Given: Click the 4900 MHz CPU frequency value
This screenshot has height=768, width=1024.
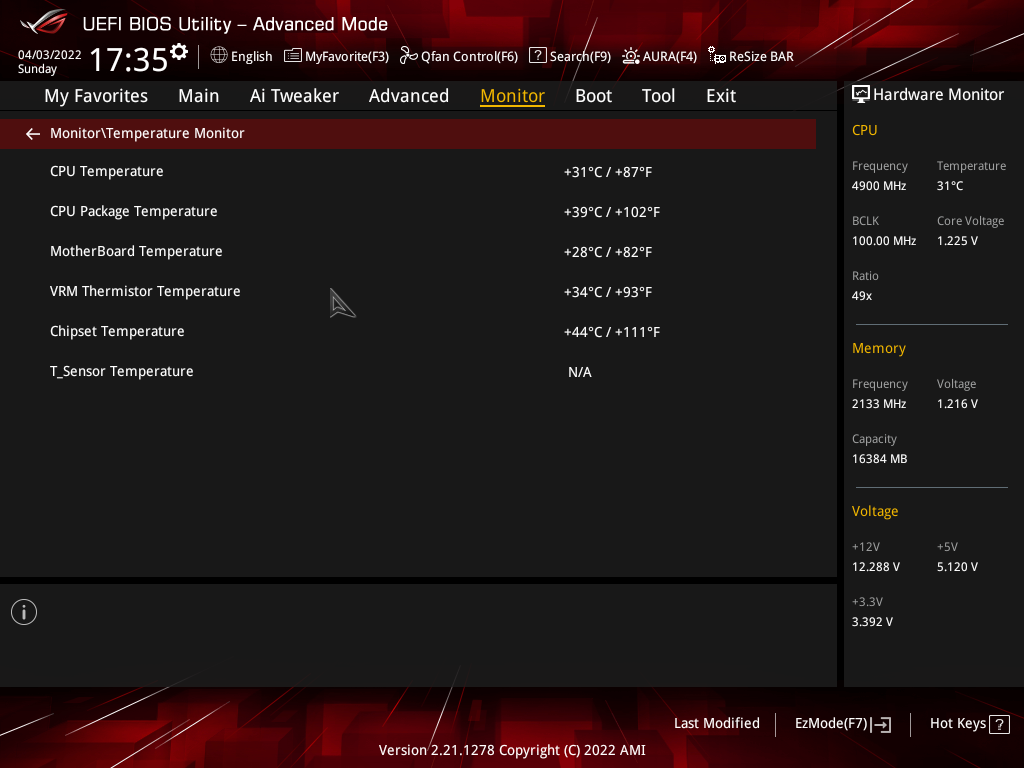Looking at the screenshot, I should (879, 186).
